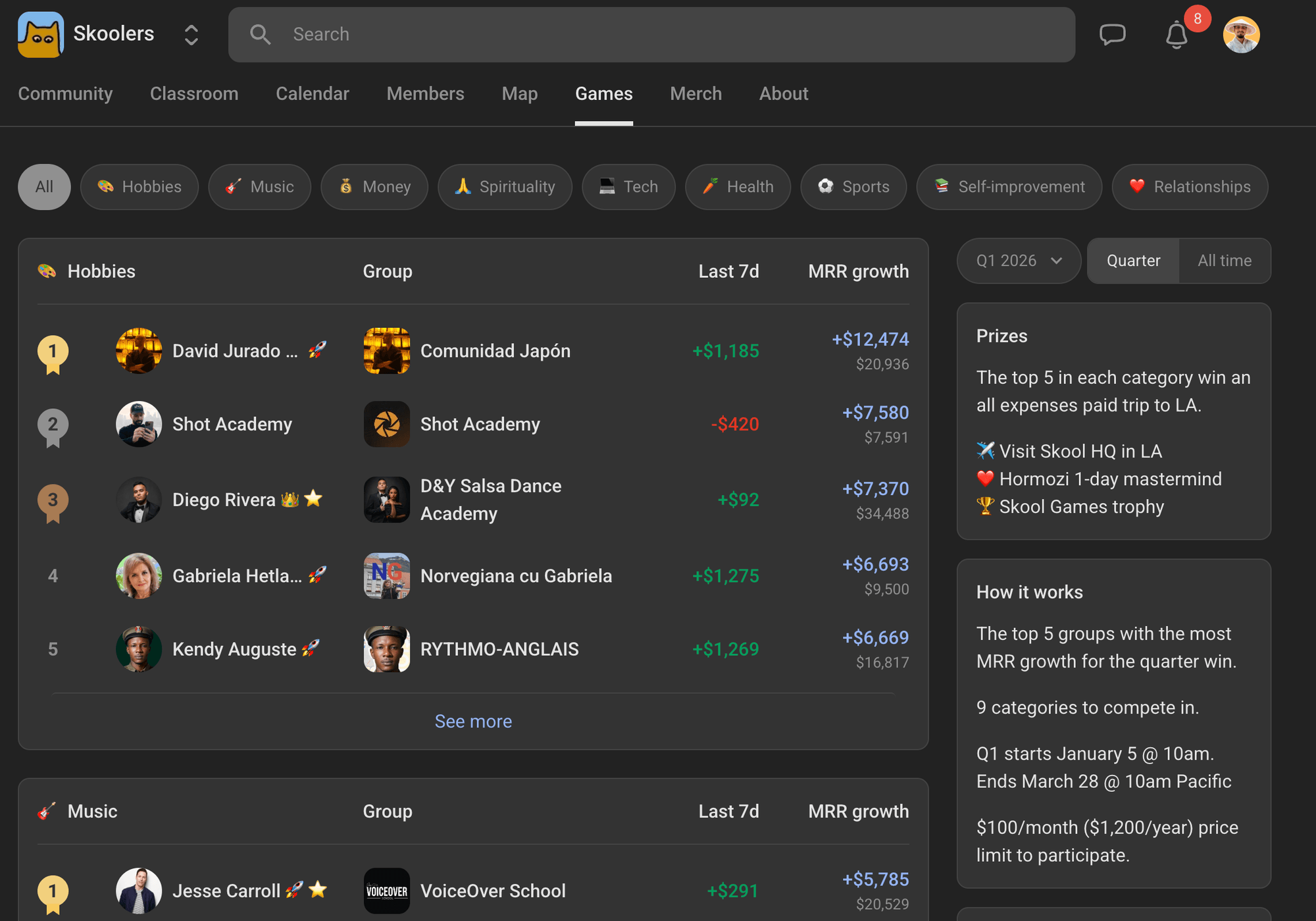Click the Shot Academy group logo
Screen dimensions: 1316x921
(x=387, y=424)
